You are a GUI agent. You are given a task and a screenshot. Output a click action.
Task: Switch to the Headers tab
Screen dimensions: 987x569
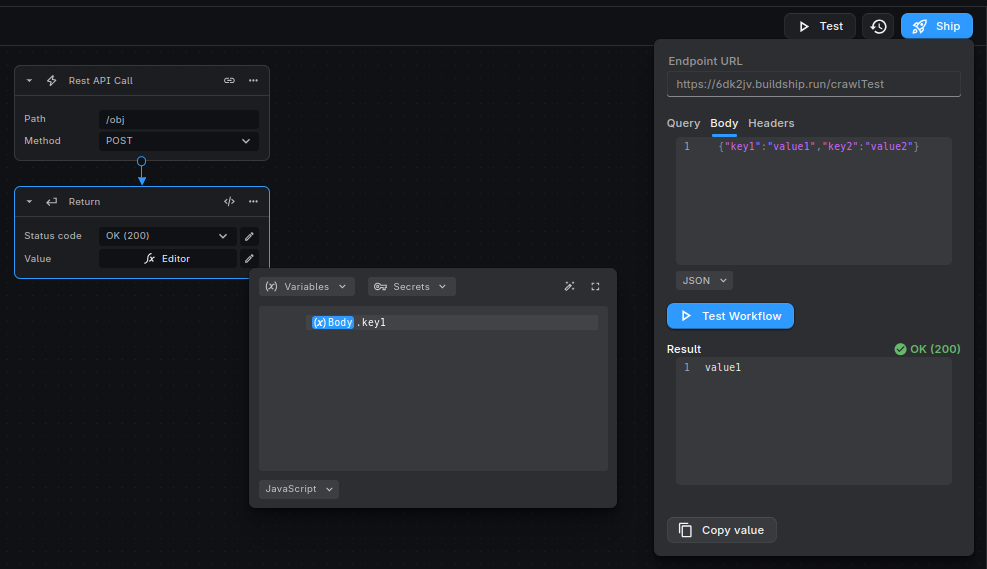771,123
